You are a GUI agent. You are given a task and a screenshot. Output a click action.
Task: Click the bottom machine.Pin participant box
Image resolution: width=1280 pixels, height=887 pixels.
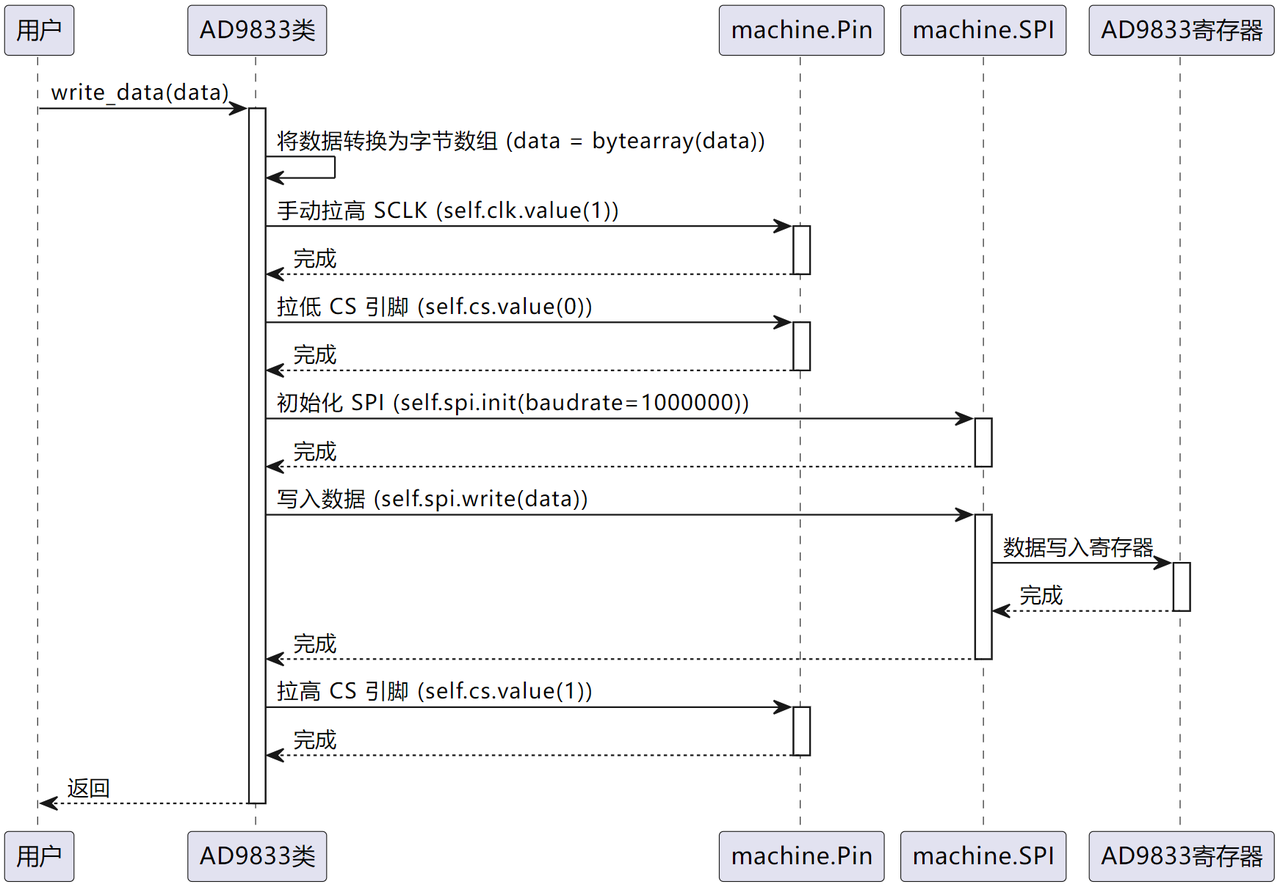tap(801, 856)
